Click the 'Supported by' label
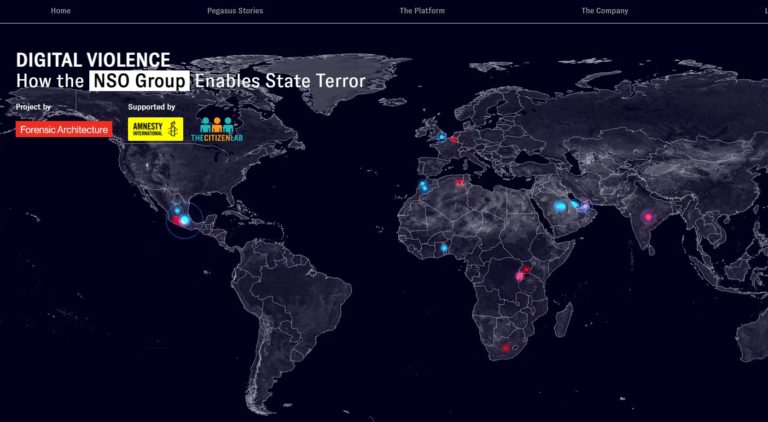Screen dimensions: 768x422 point(151,107)
